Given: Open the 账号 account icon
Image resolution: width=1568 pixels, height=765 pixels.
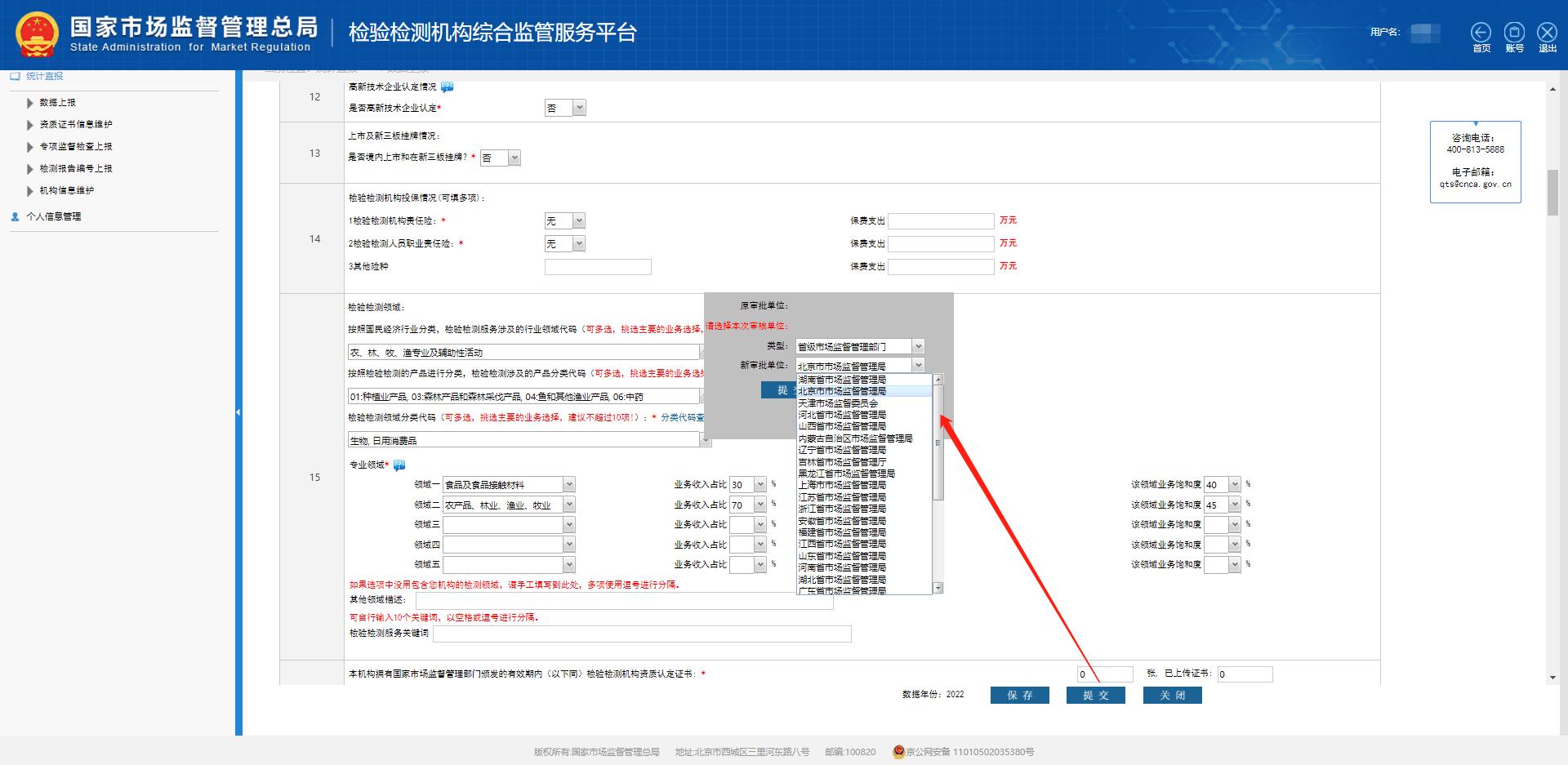Looking at the screenshot, I should point(1514,33).
